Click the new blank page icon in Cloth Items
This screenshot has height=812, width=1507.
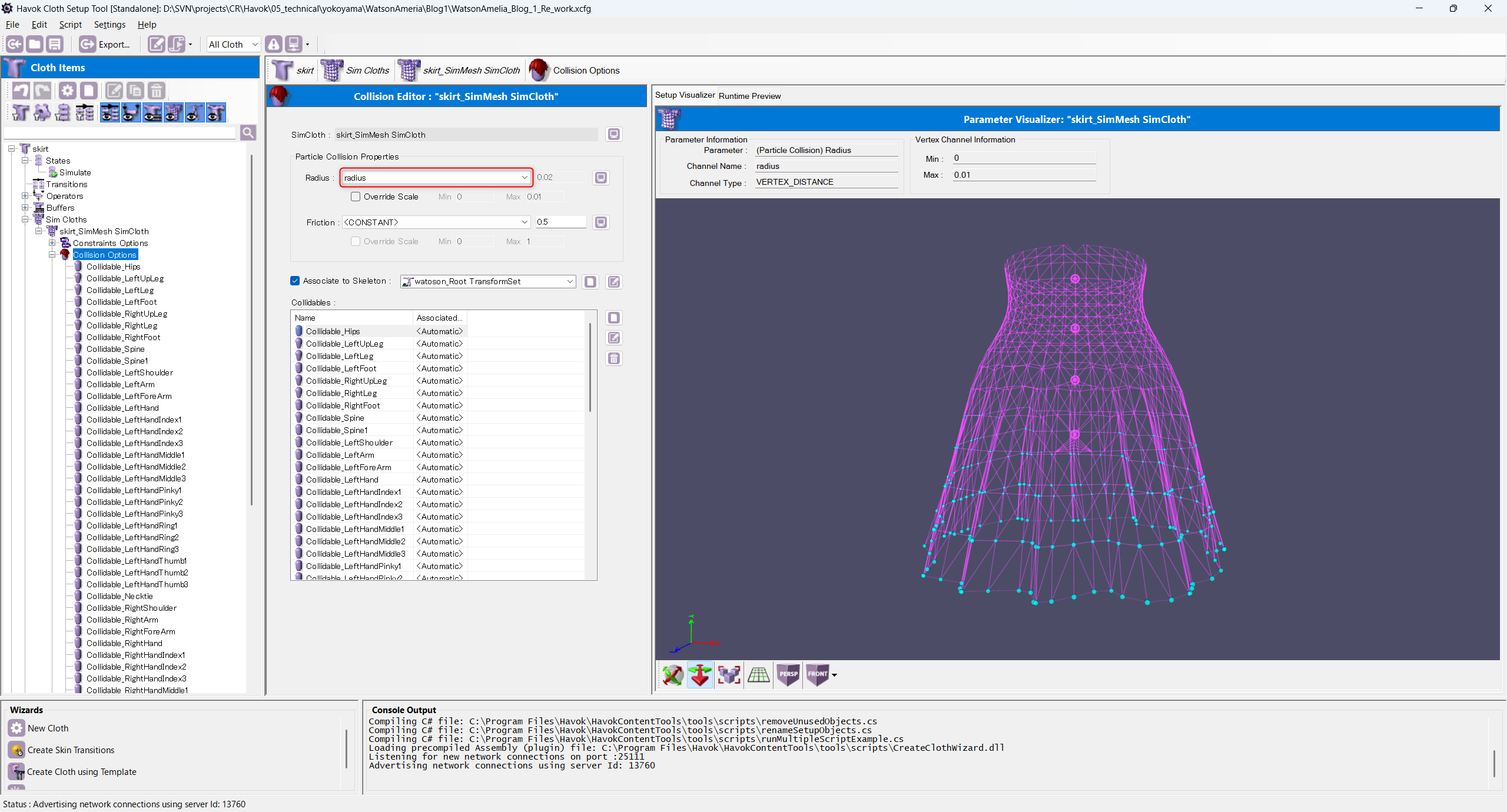[x=89, y=90]
